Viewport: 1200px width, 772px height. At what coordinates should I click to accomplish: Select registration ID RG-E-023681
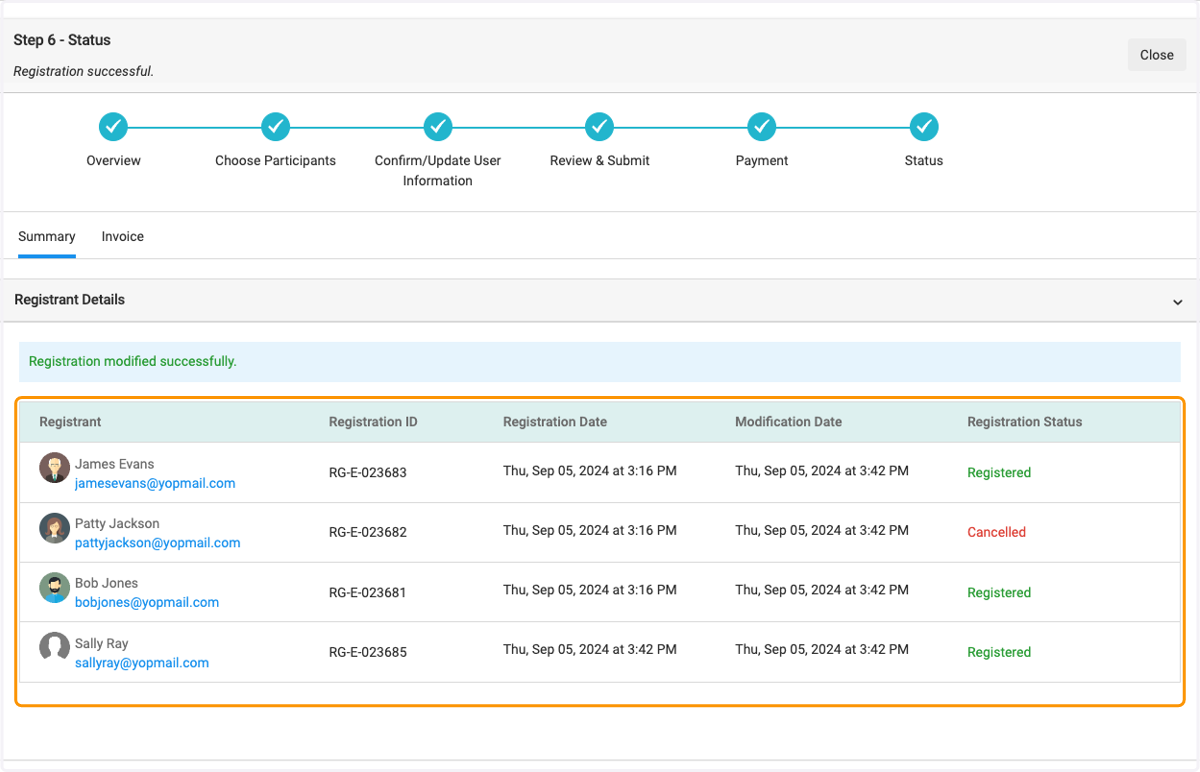pyautogui.click(x=368, y=592)
